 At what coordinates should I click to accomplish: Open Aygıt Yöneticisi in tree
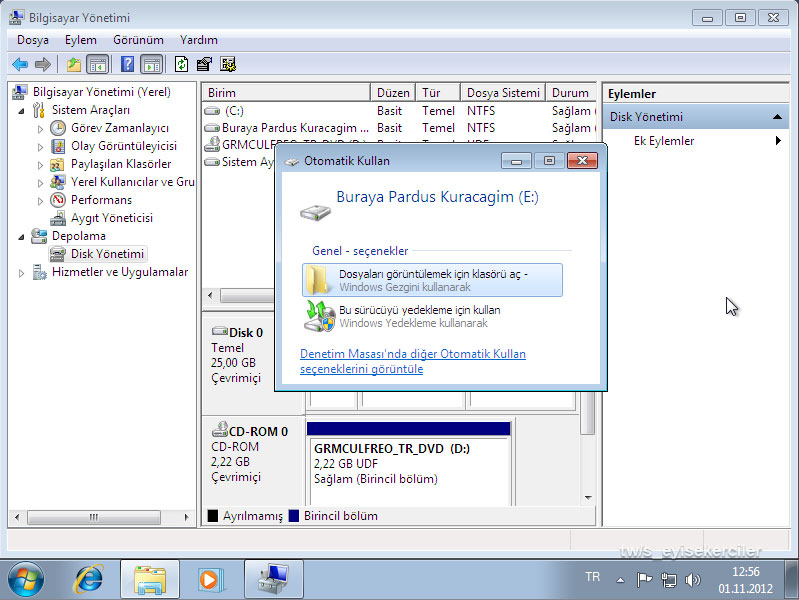tap(112, 218)
